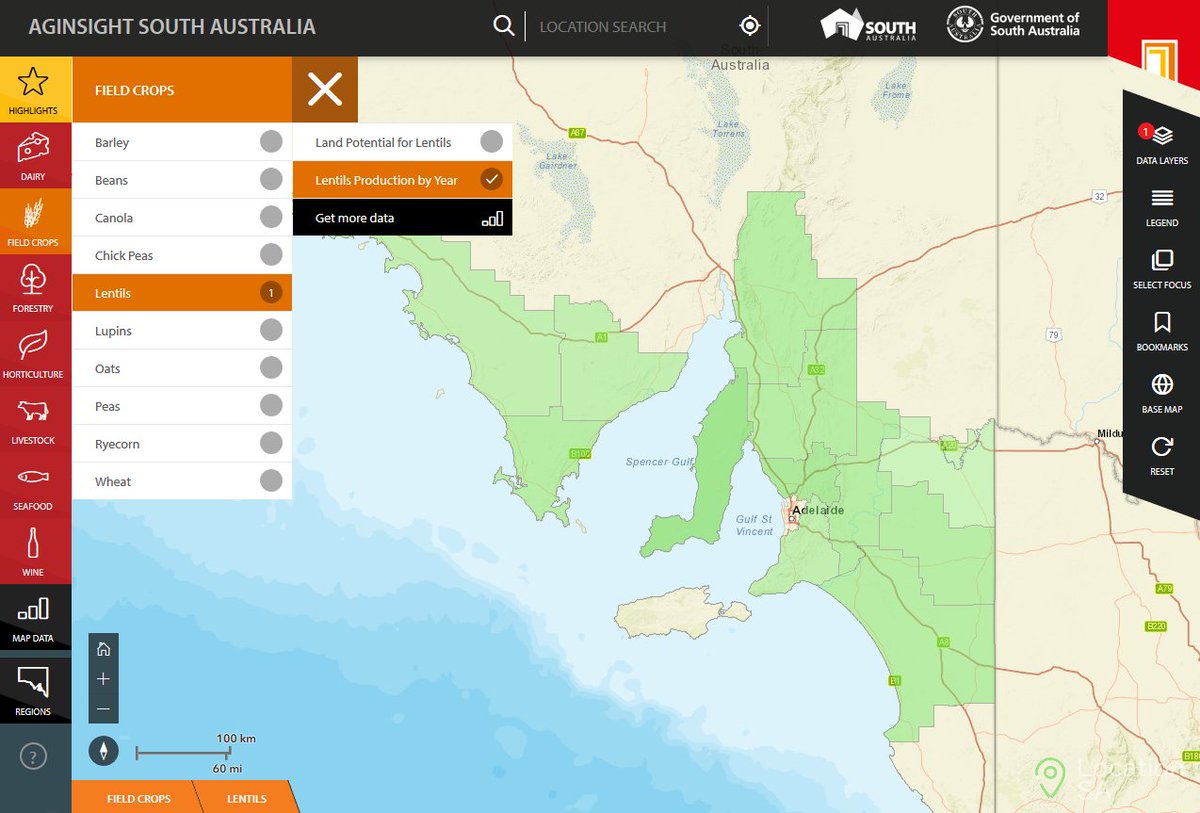The image size is (1200, 813).
Task: Zoom out on the map
Action: coord(104,709)
